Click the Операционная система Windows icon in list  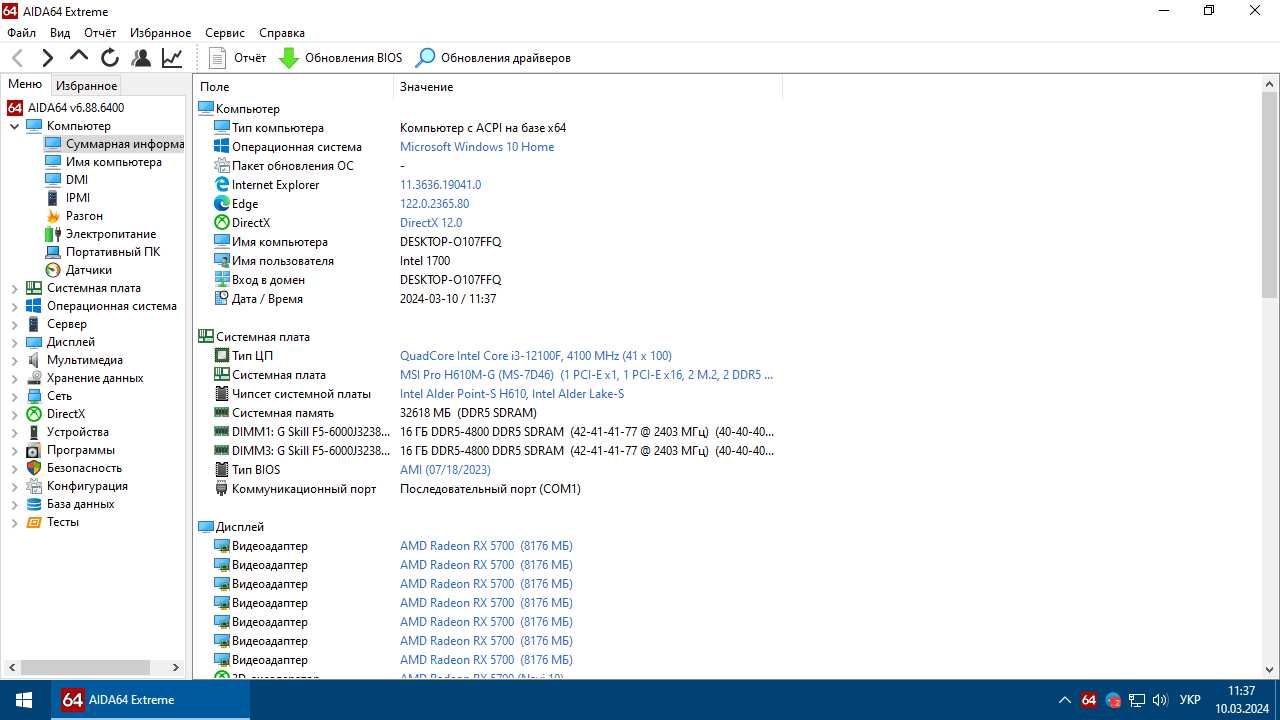click(x=222, y=147)
